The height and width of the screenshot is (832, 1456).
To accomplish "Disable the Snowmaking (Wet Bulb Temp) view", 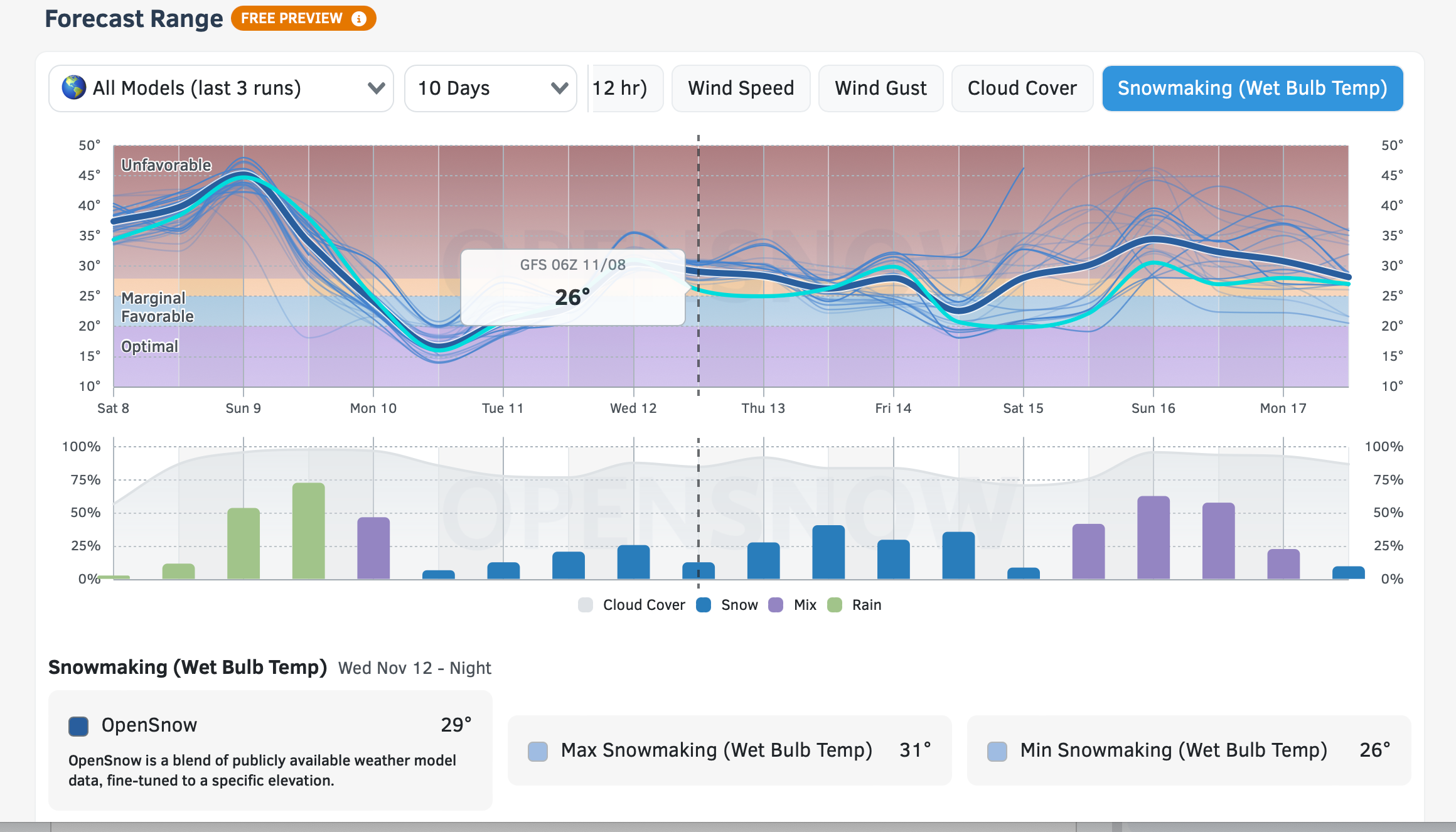I will click(1253, 88).
